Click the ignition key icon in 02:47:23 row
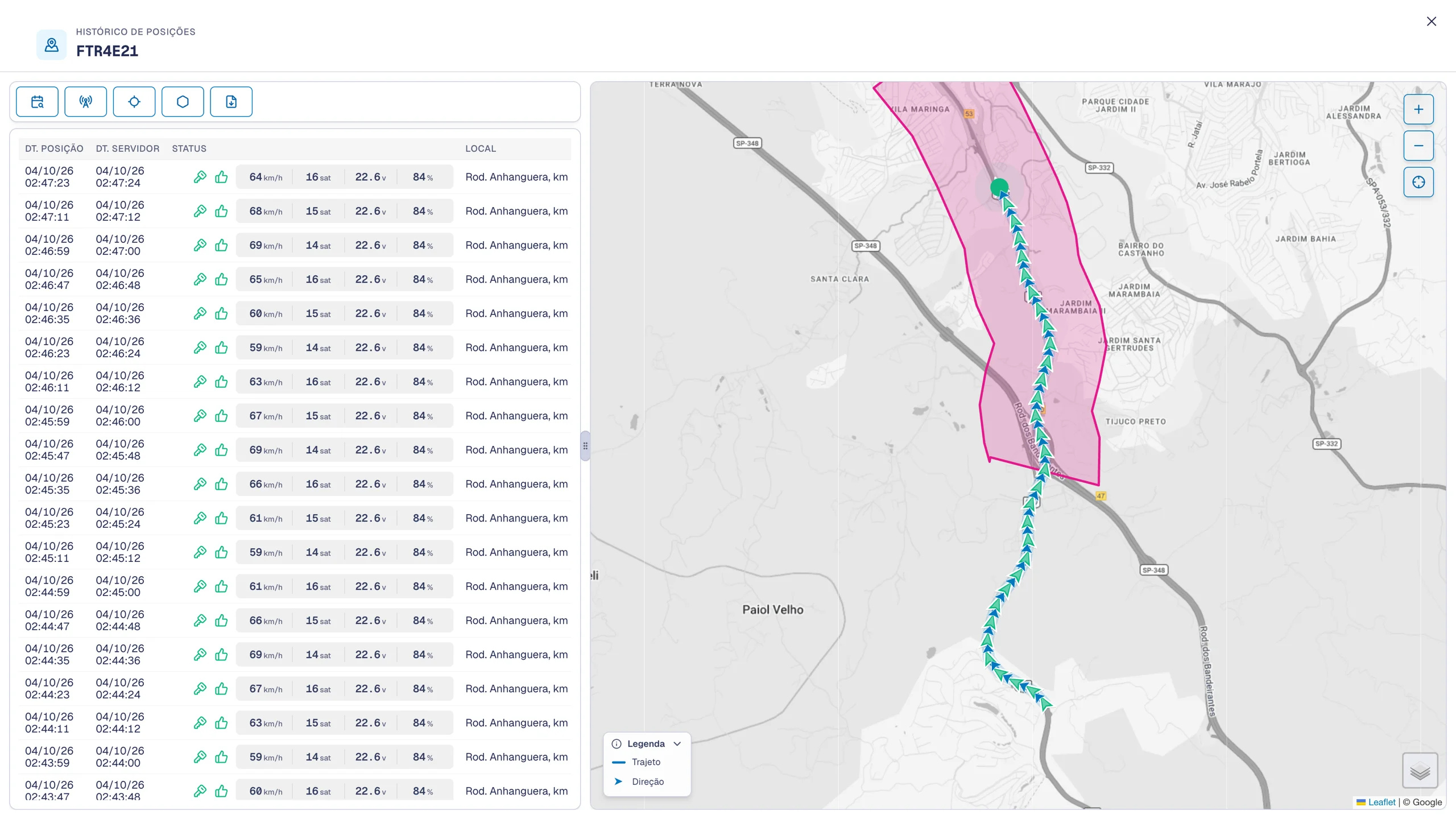 pos(200,177)
